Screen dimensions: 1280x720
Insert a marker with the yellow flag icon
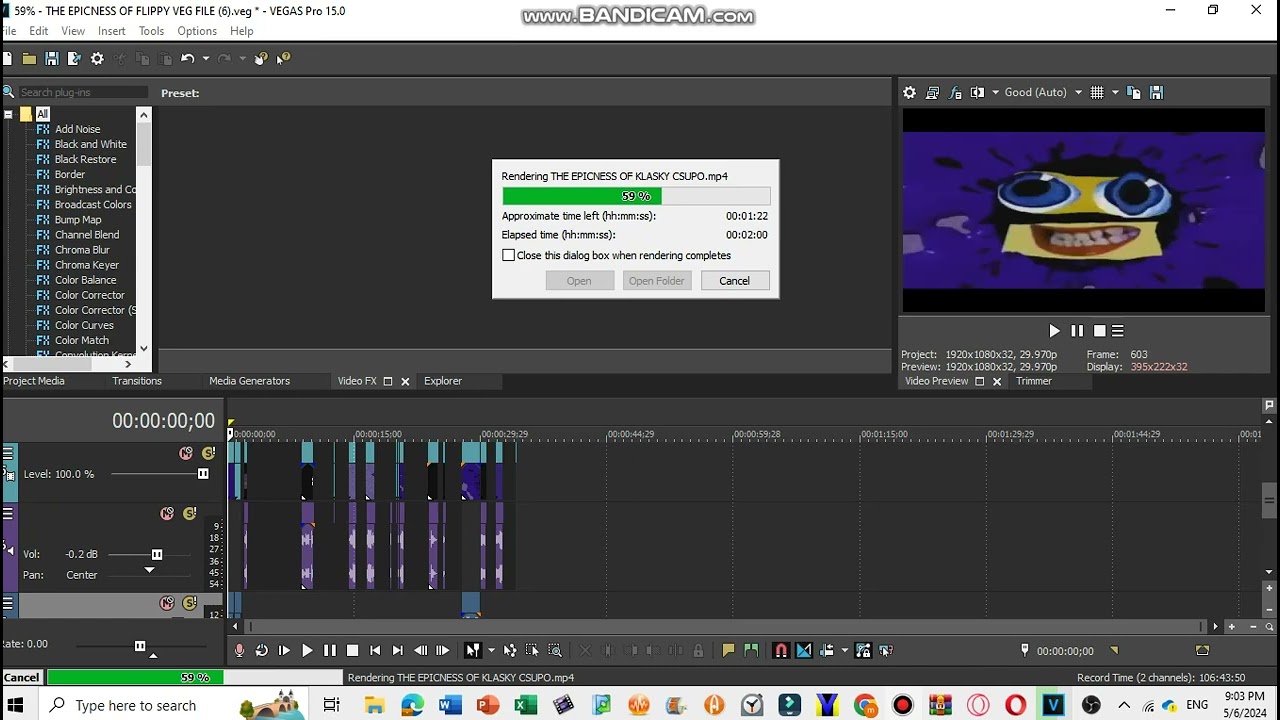click(x=728, y=650)
